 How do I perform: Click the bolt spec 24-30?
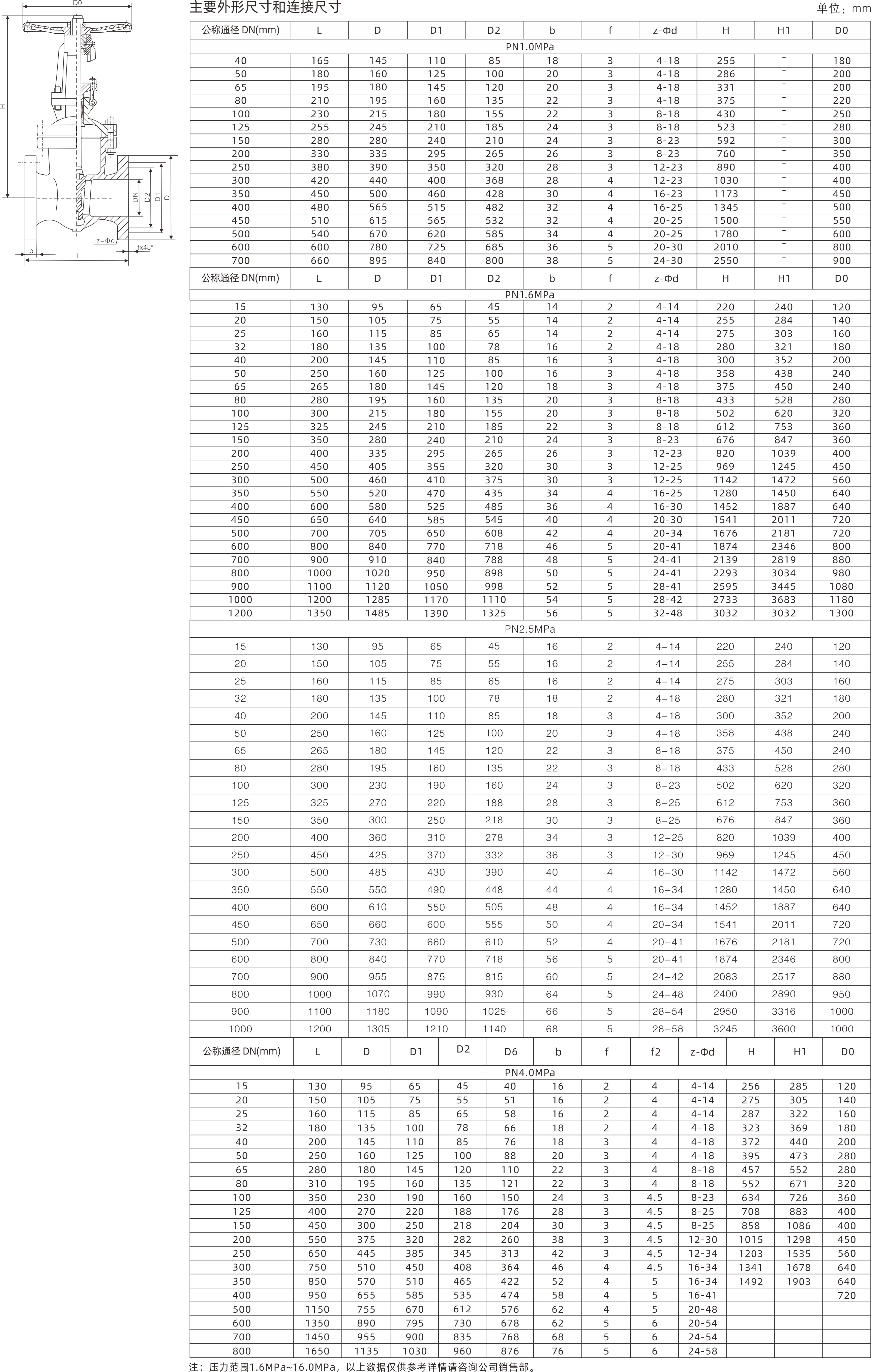click(667, 261)
